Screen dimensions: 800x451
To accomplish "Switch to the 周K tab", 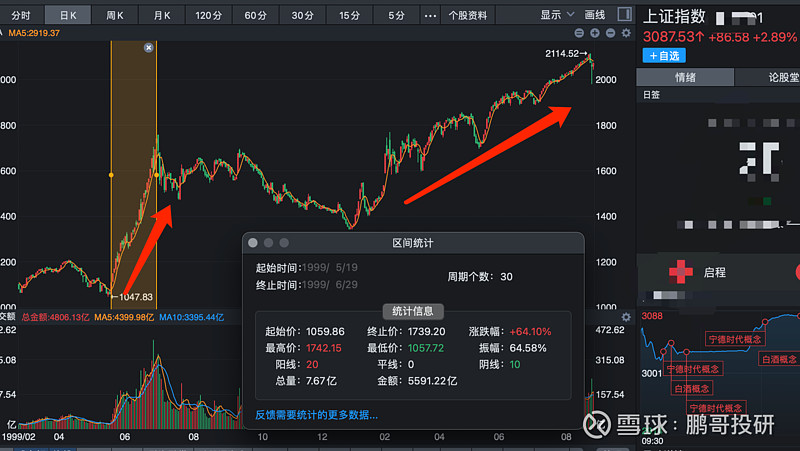I will pos(115,15).
